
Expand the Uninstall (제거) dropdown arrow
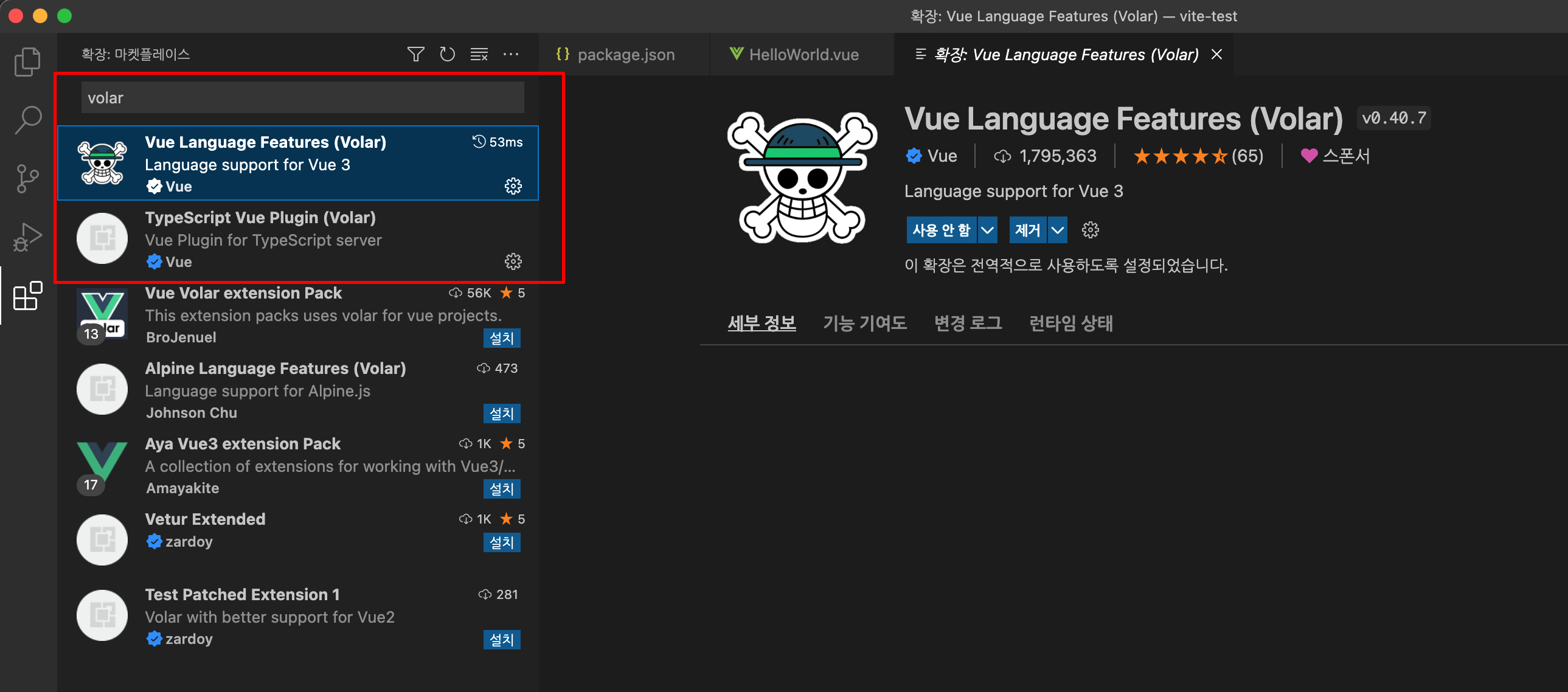pyautogui.click(x=1057, y=230)
